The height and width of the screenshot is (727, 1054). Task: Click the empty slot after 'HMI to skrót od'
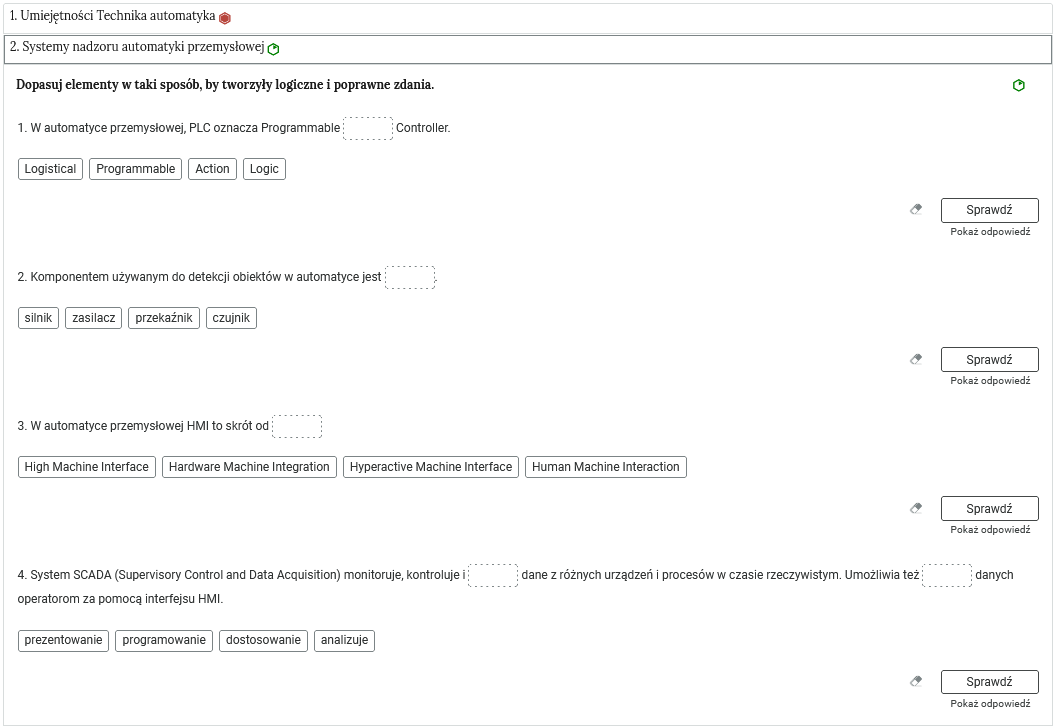297,426
